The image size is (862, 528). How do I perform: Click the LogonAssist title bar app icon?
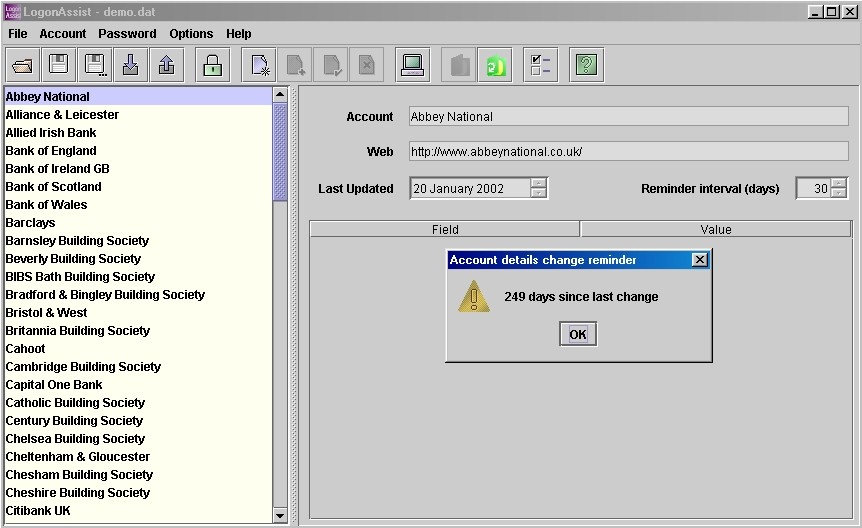12,12
